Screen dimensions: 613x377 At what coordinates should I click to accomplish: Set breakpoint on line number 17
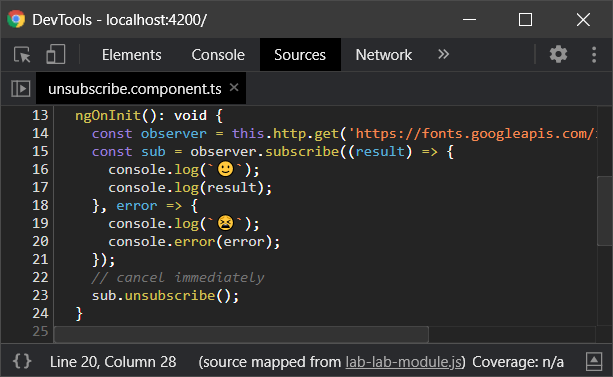40,187
